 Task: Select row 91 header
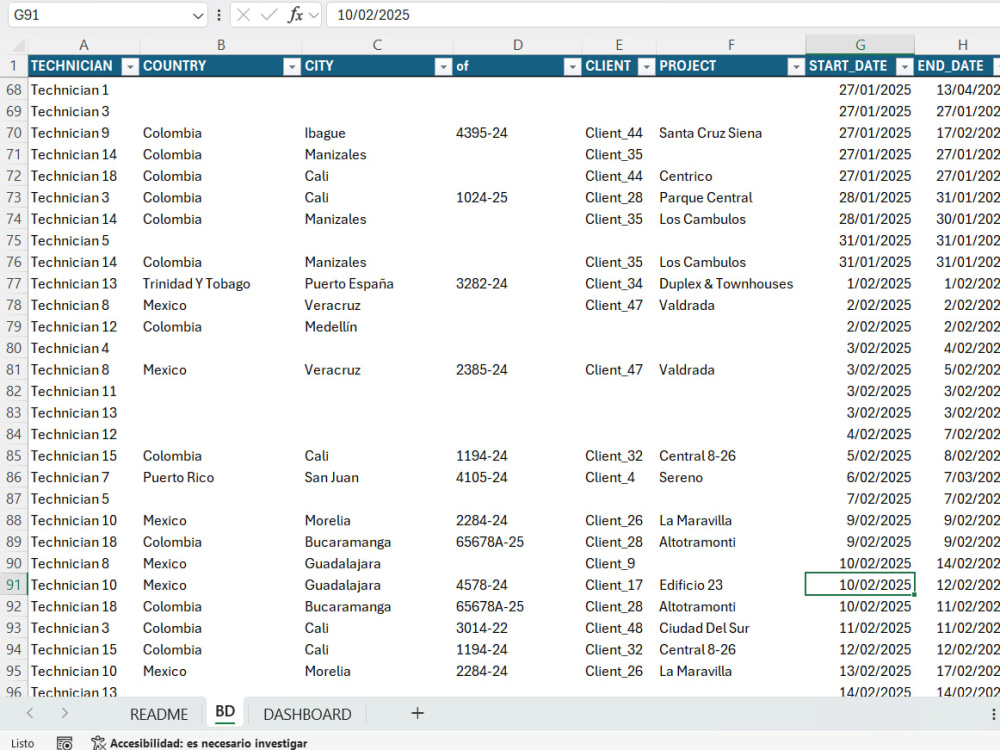13,585
